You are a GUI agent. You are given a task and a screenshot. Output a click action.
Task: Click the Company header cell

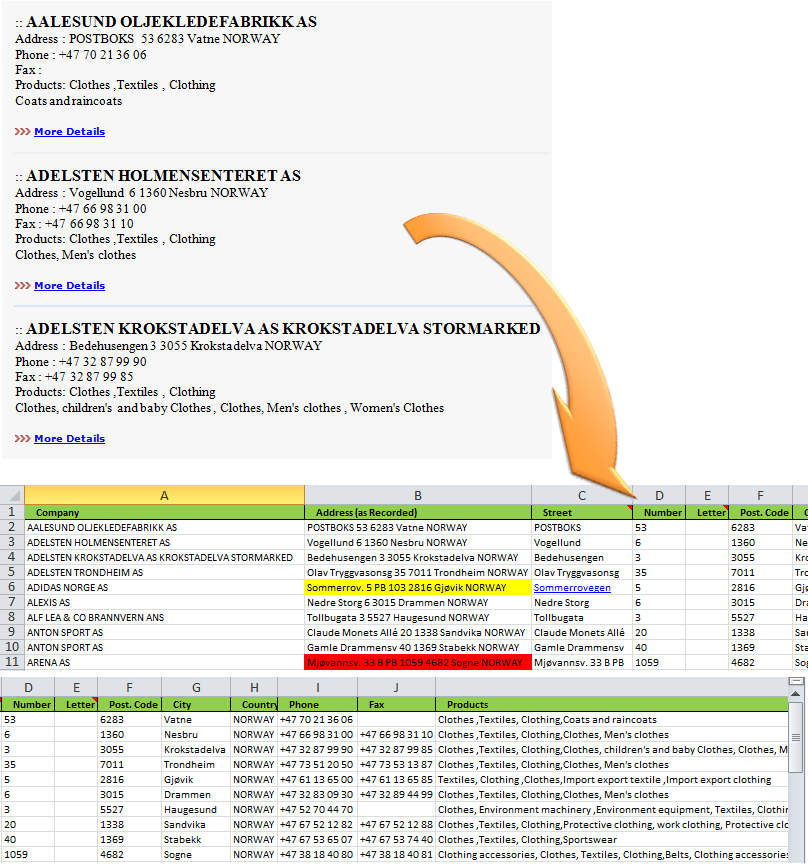[x=164, y=512]
